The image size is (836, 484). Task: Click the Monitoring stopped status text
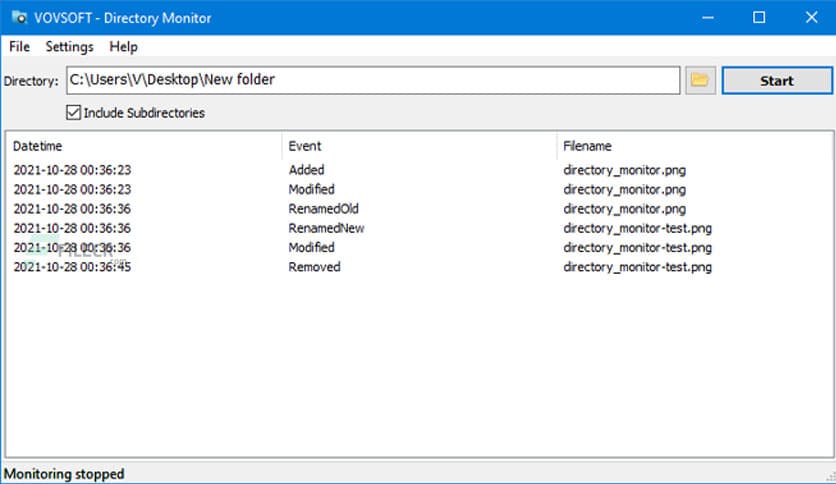(x=64, y=474)
